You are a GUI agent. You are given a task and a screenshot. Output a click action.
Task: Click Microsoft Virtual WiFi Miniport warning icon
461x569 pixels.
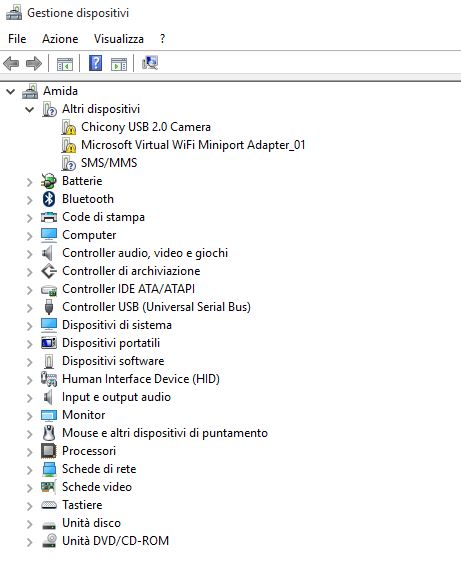pos(69,145)
